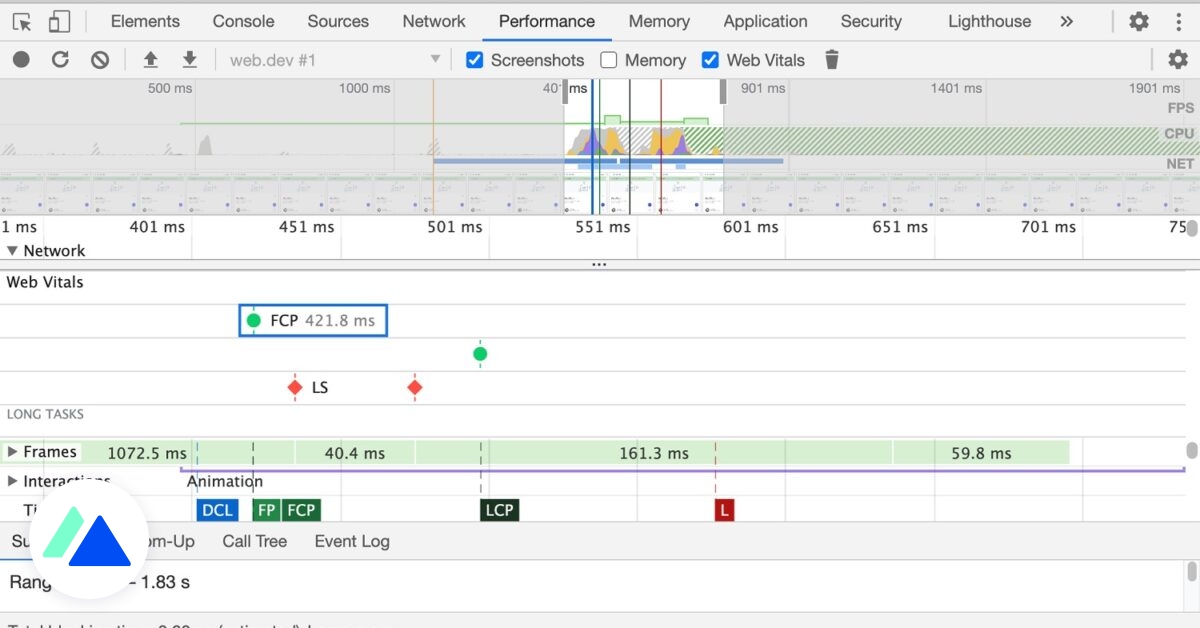The height and width of the screenshot is (628, 1200).
Task: Open the DevTools overflow menu with three dots
Action: tap(1180, 21)
